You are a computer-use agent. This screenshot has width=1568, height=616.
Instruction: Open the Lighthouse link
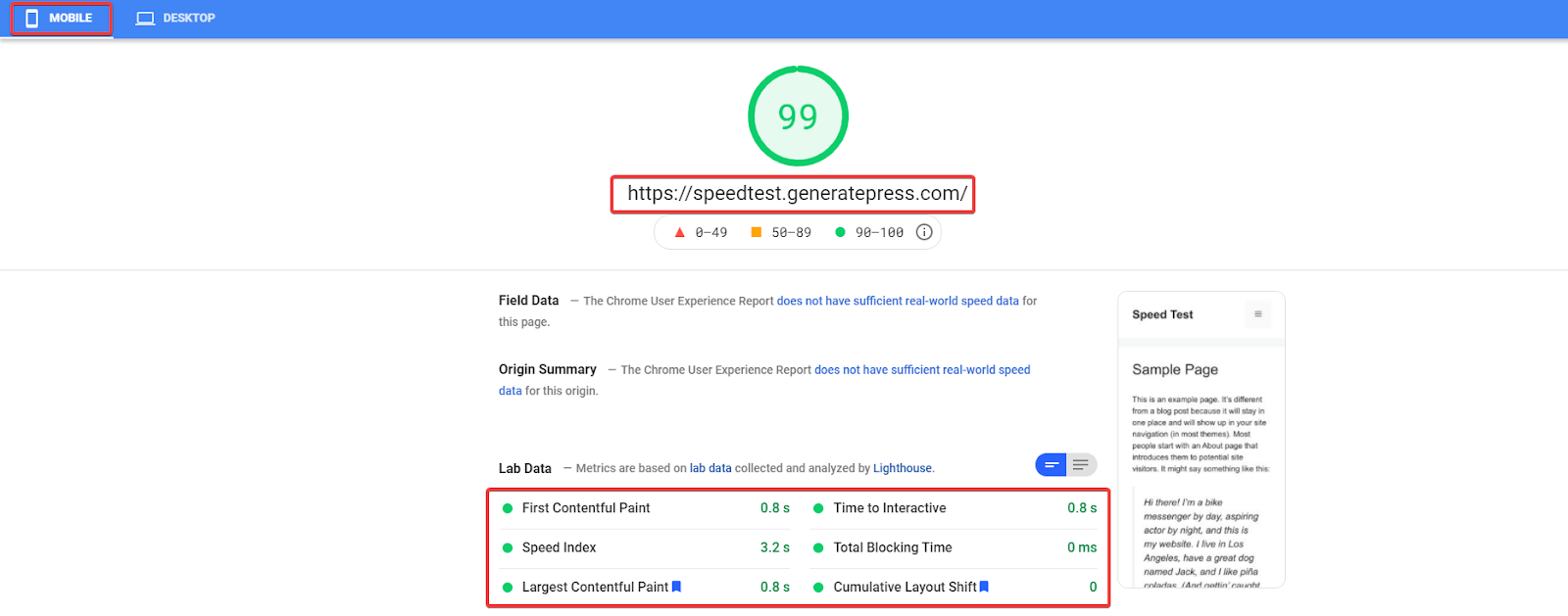pos(903,468)
